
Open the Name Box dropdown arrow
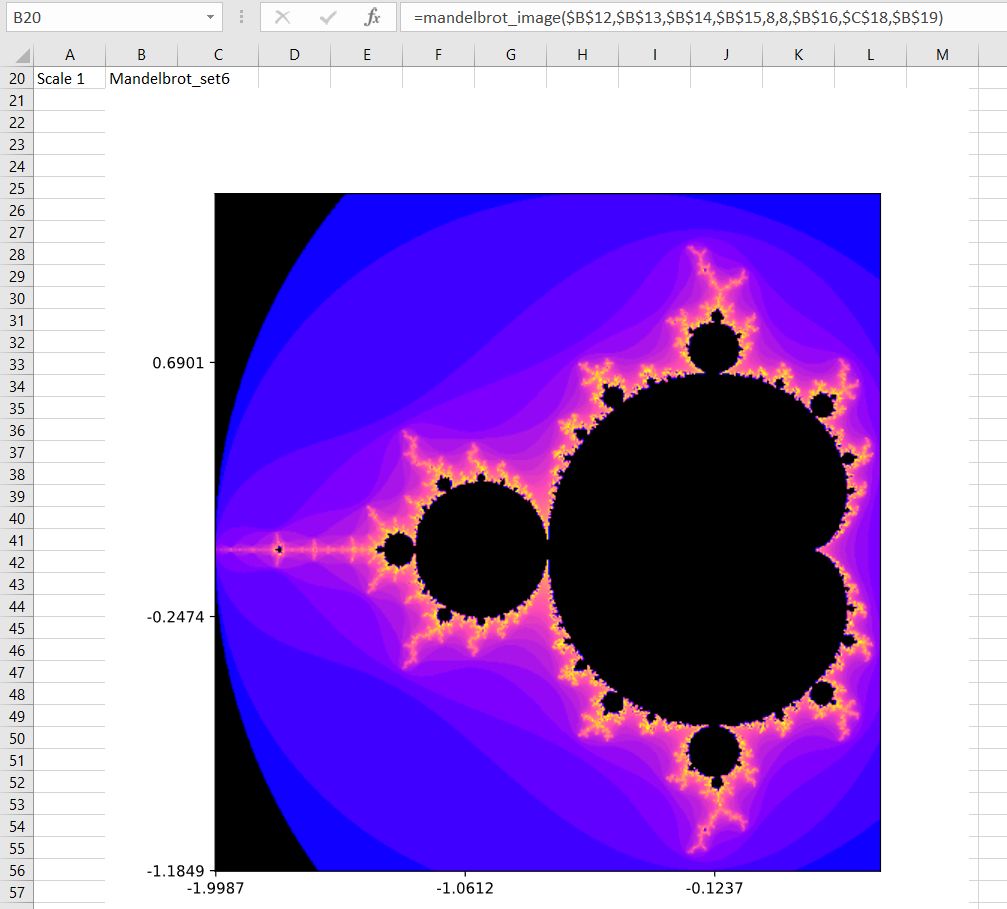210,17
